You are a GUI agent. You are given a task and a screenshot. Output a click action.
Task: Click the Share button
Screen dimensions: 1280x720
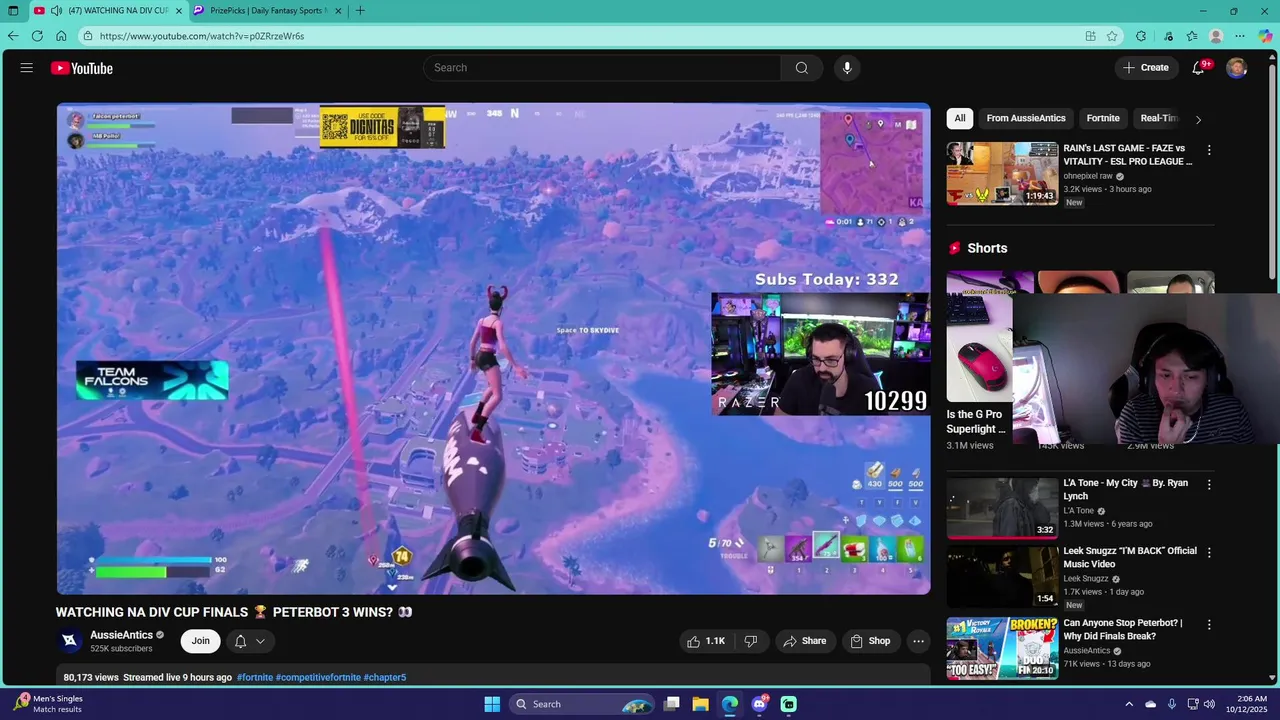click(x=805, y=641)
